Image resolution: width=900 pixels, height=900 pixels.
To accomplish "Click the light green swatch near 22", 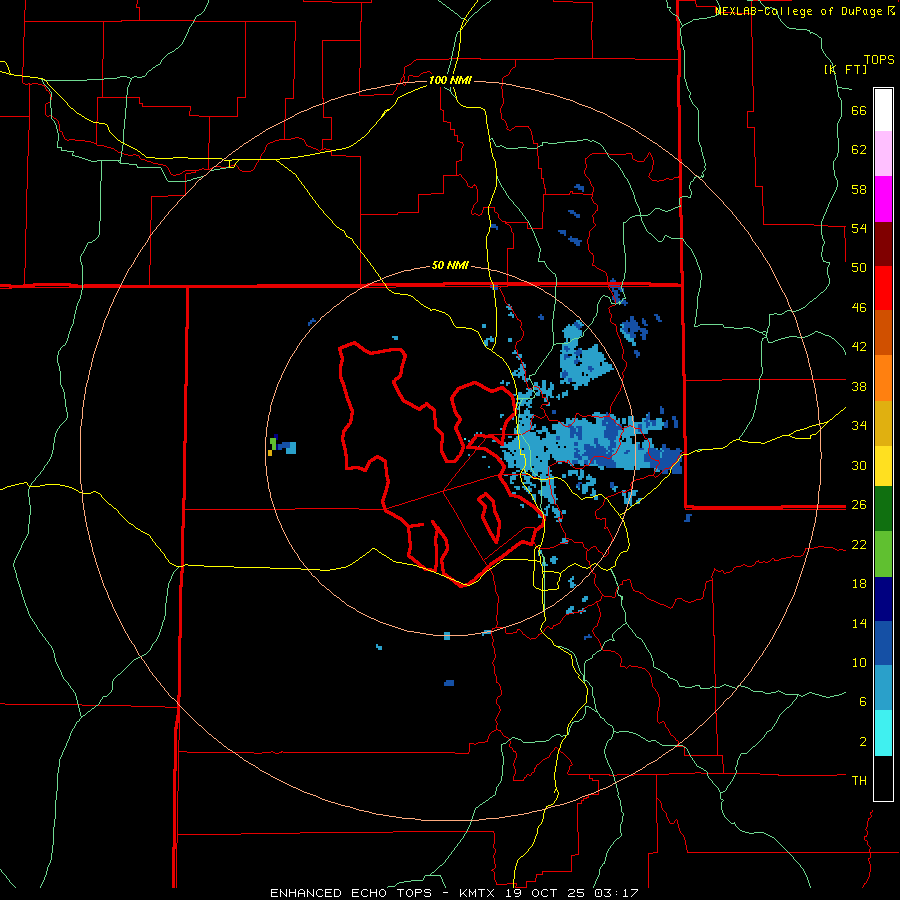I will click(x=883, y=554).
